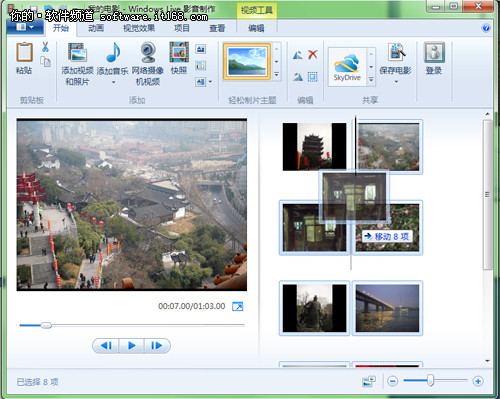Open the webcam video (网络摄像机视频) tool

(148, 63)
